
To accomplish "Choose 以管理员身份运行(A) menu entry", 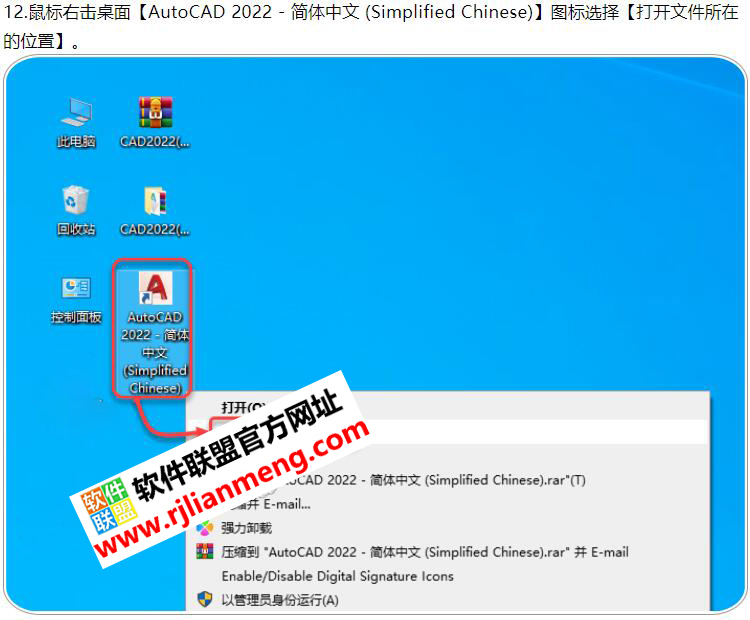I will click(x=280, y=600).
